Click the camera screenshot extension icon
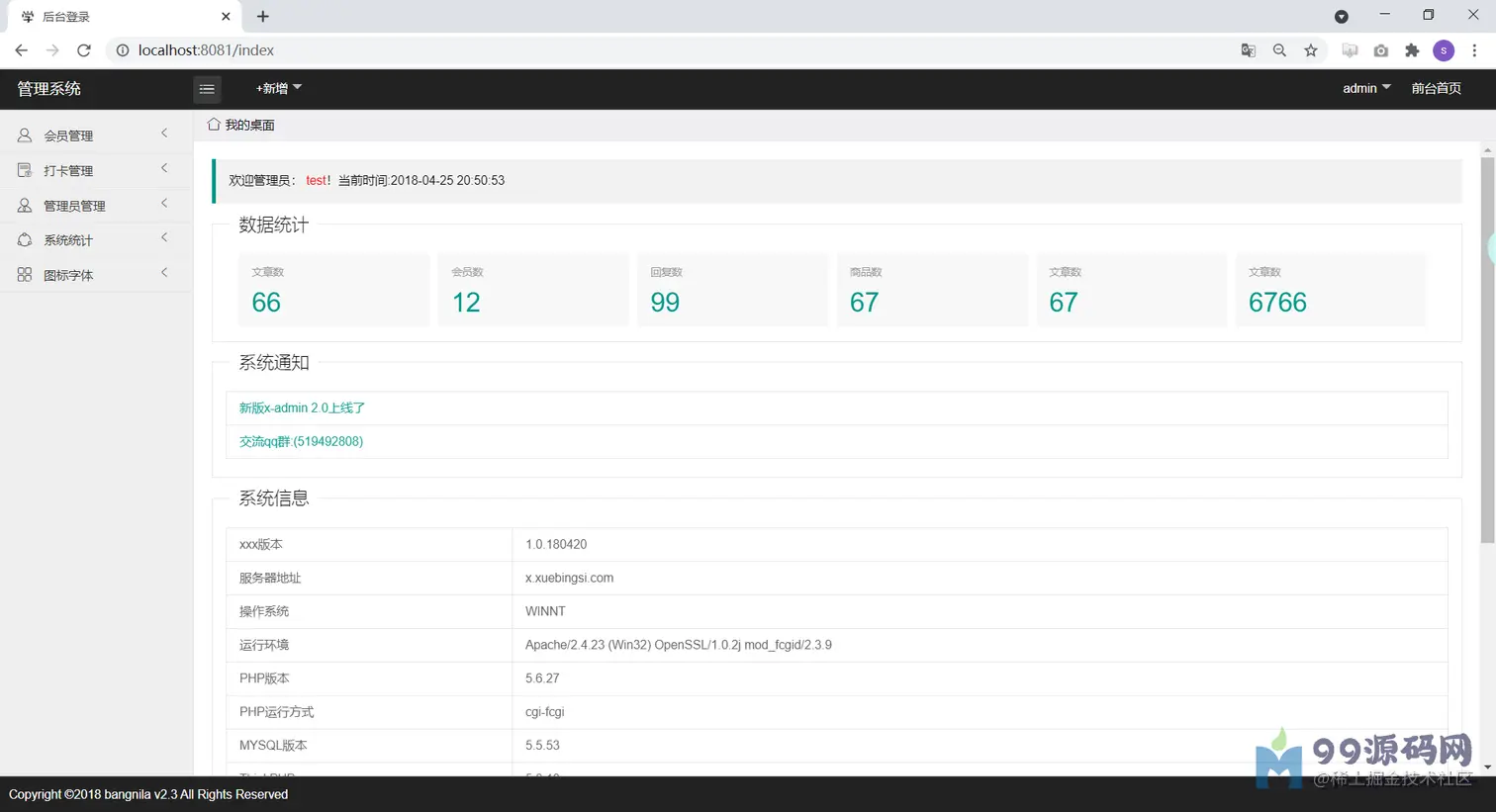 tap(1381, 50)
